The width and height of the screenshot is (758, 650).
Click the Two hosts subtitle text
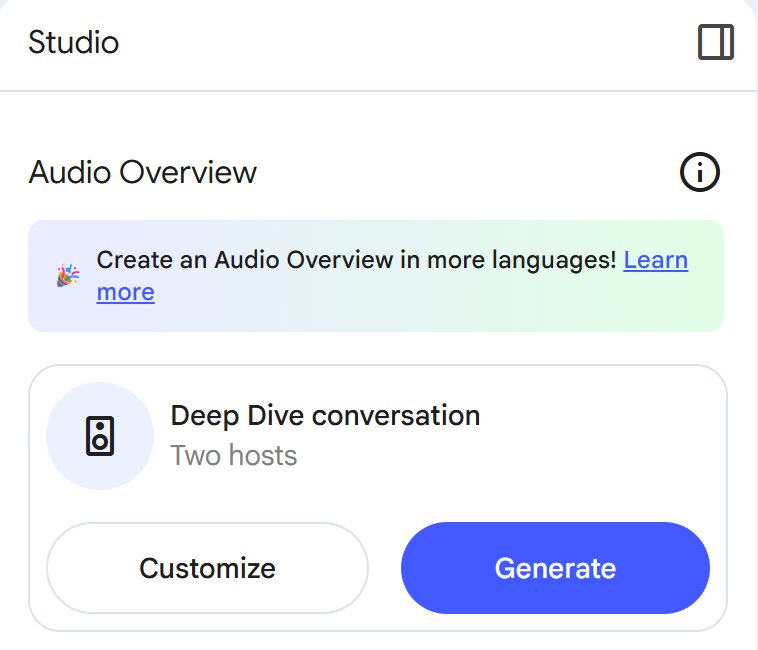click(x=234, y=455)
